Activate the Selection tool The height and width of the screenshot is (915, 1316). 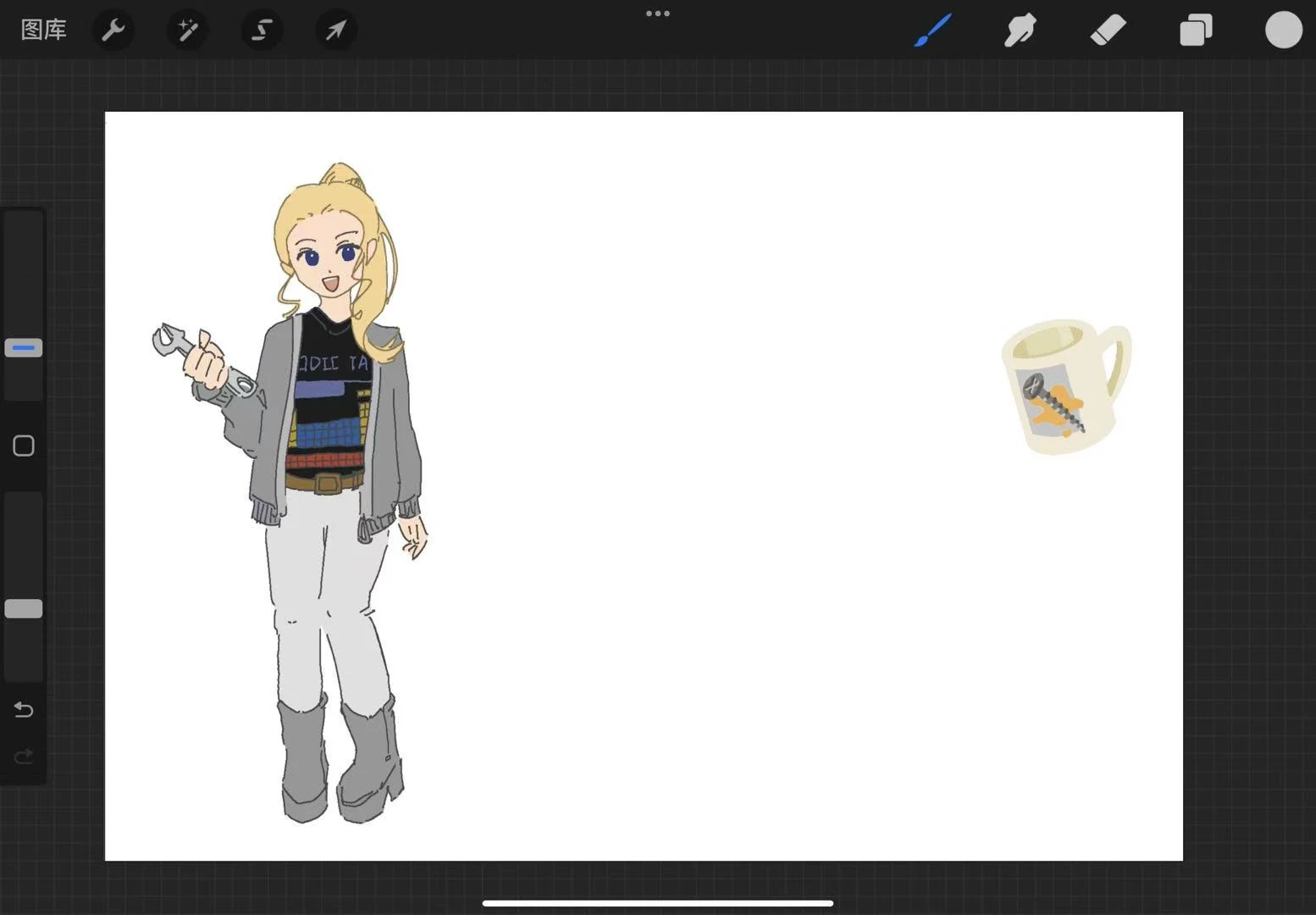pos(262,30)
